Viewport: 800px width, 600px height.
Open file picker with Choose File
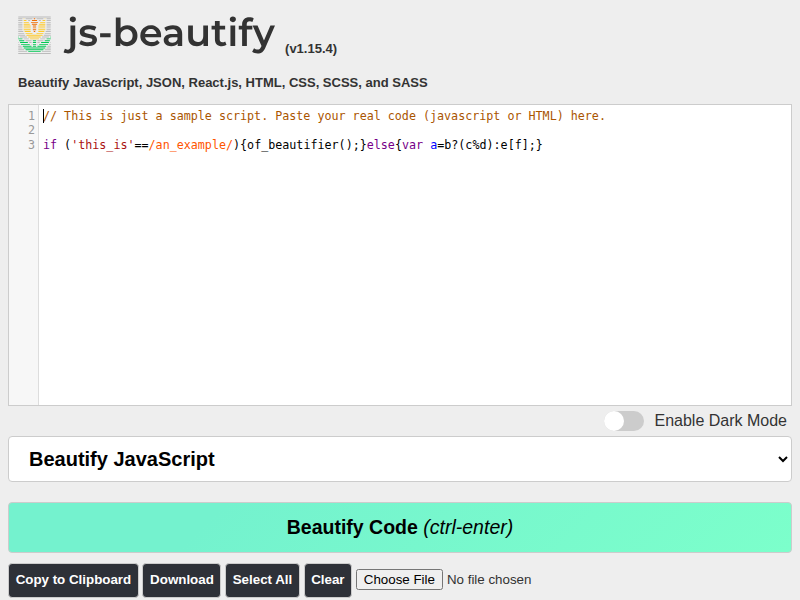399,580
